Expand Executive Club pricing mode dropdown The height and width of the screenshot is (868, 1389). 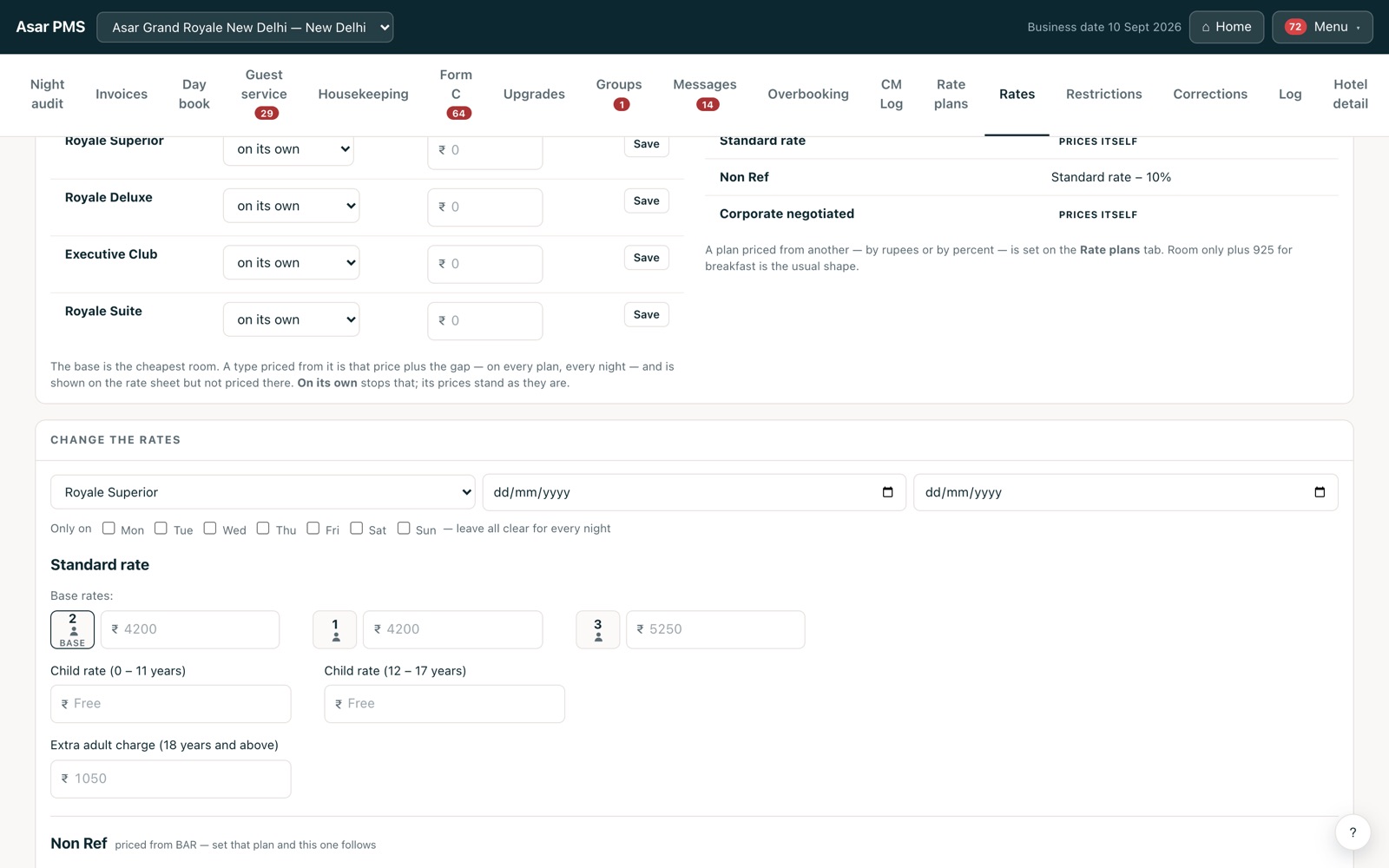click(292, 263)
